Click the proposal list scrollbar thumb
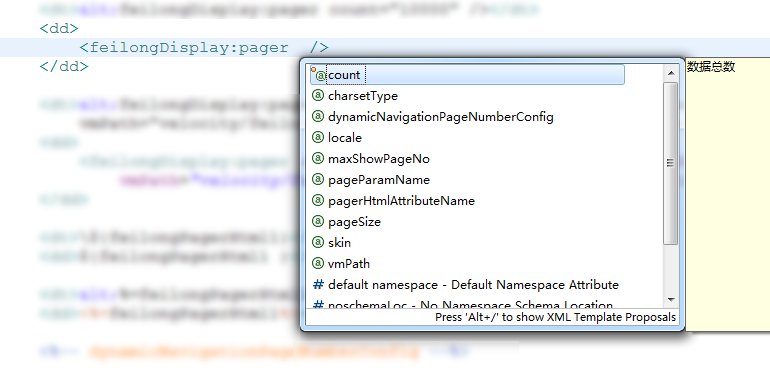 pos(670,163)
